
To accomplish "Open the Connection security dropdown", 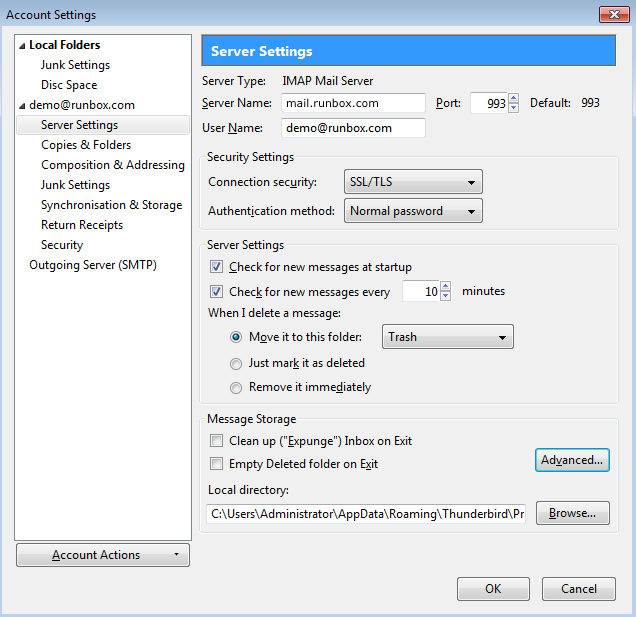I will (x=413, y=182).
